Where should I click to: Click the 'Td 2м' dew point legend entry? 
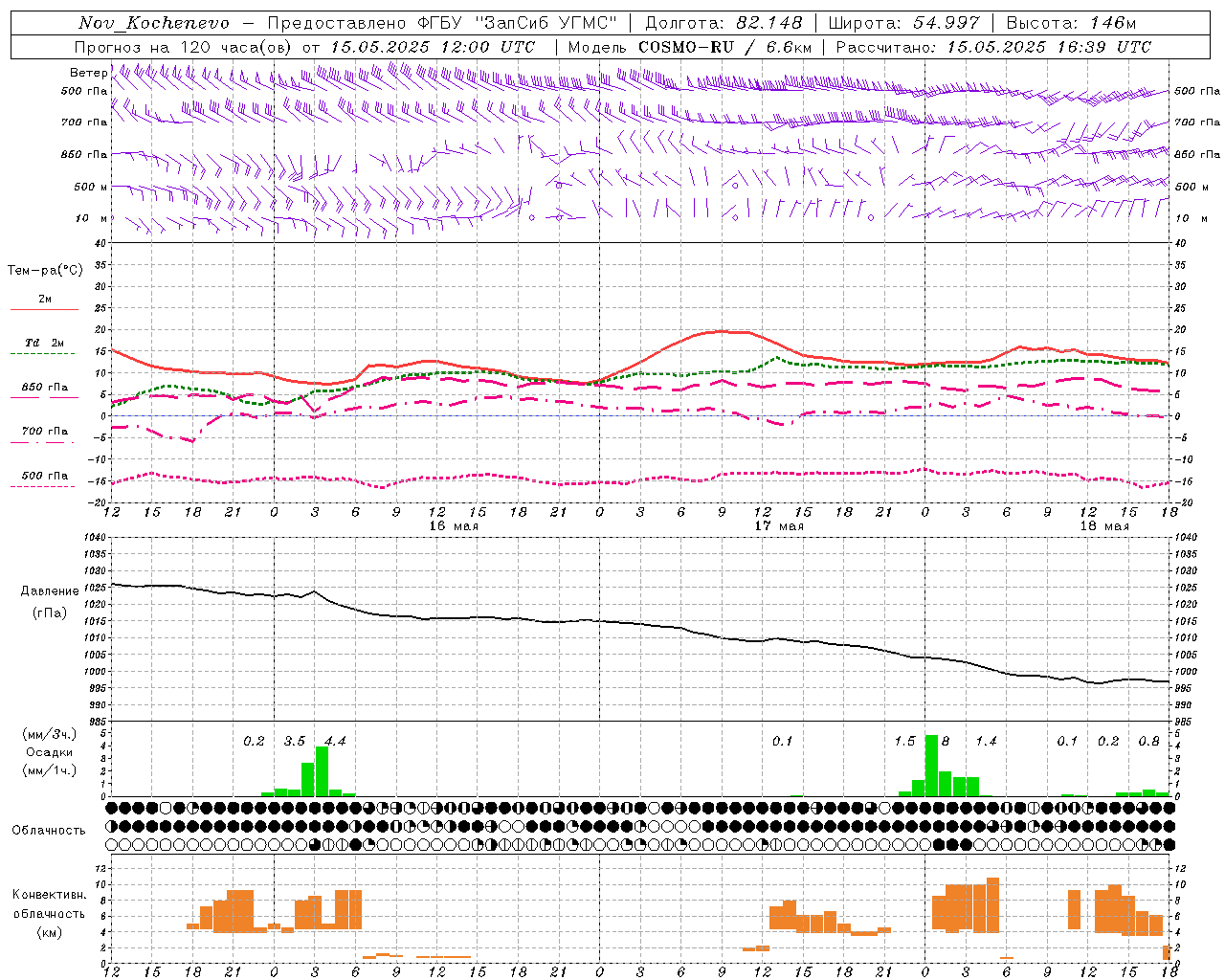45,343
